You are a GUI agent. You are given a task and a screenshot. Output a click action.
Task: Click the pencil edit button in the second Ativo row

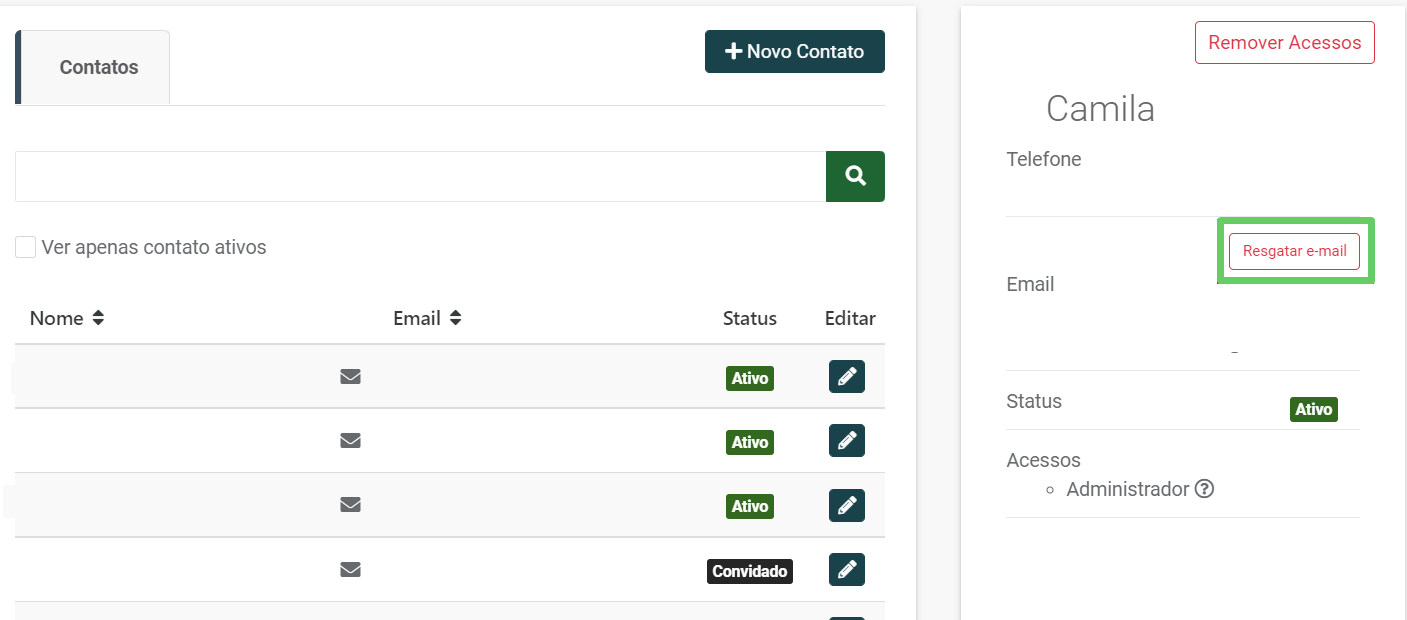[847, 441]
